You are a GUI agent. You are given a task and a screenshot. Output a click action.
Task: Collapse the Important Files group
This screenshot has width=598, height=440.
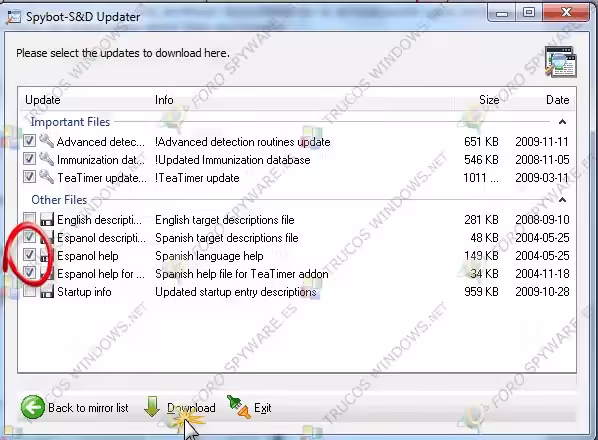pos(562,122)
